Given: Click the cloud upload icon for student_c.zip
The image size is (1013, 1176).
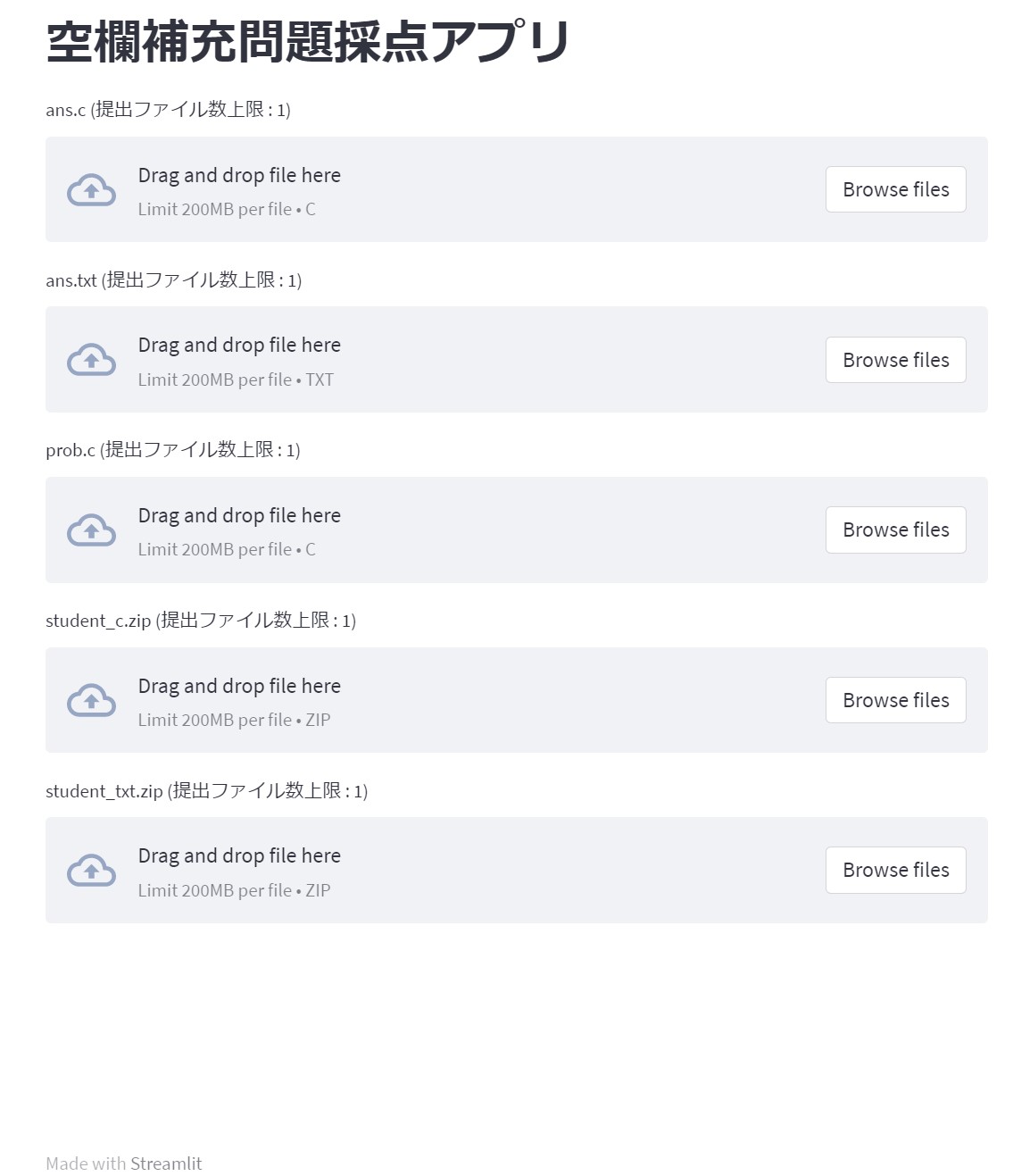Looking at the screenshot, I should coord(91,701).
